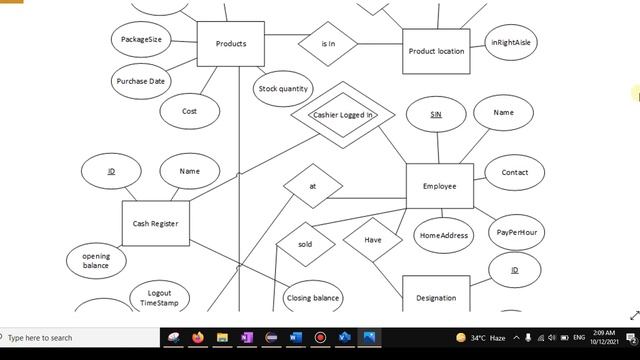
Task: Open the first pinned taskbar app icon
Action: click(x=173, y=338)
